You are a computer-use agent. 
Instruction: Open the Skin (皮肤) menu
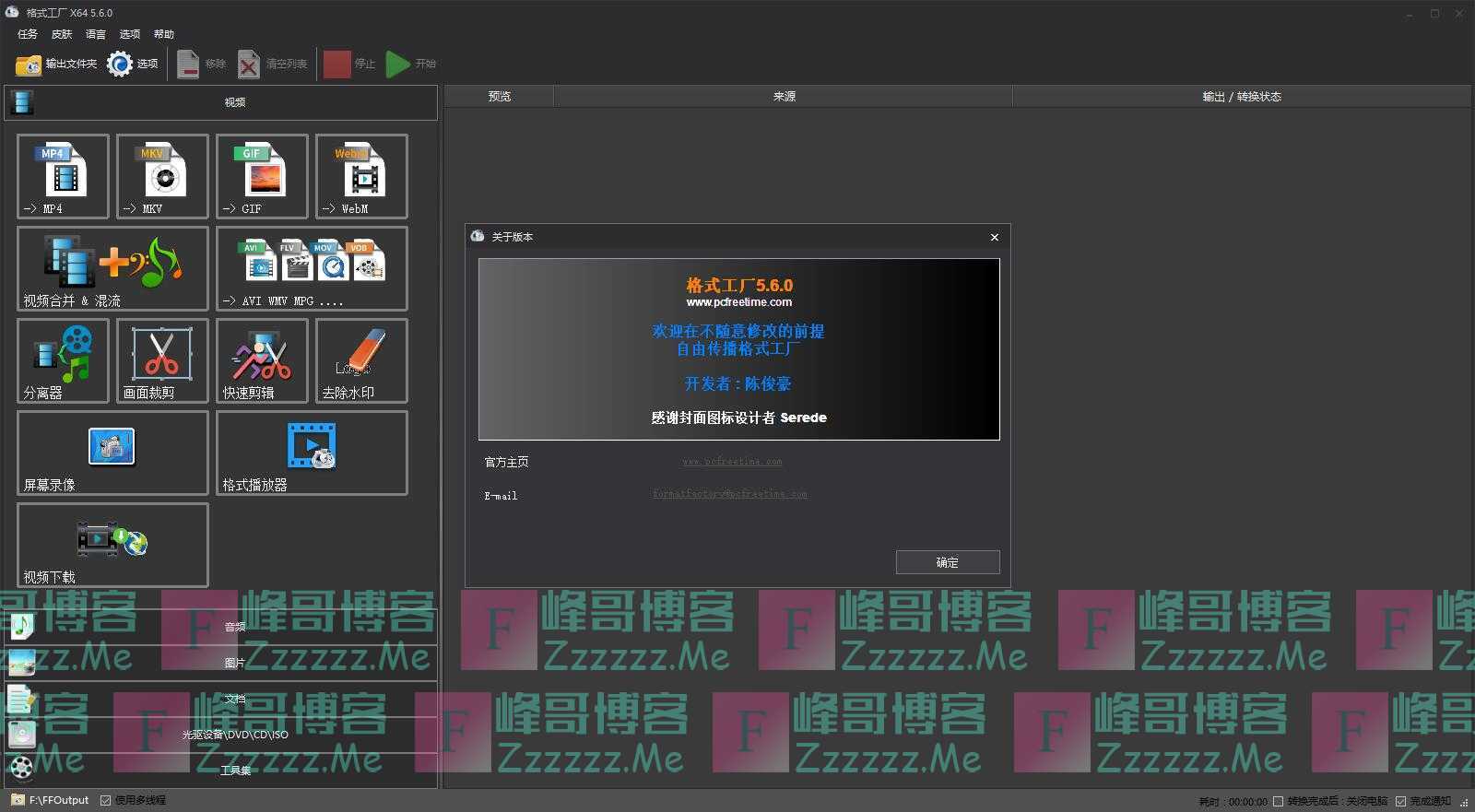[62, 34]
